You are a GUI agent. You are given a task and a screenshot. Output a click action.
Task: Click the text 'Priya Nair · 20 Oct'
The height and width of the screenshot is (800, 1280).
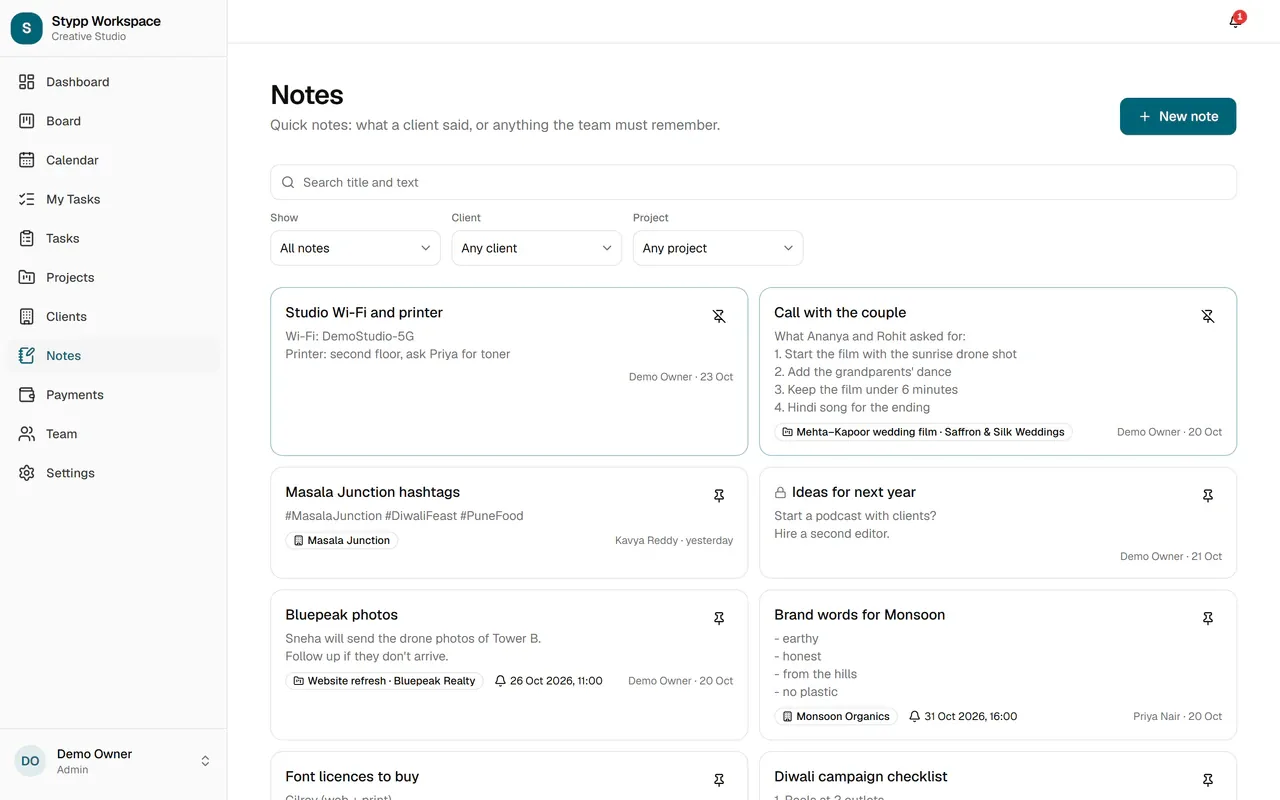pos(1178,717)
